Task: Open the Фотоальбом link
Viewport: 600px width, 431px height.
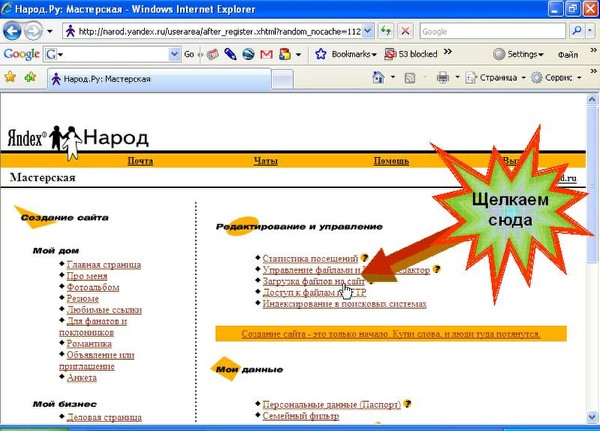Action: click(x=93, y=287)
